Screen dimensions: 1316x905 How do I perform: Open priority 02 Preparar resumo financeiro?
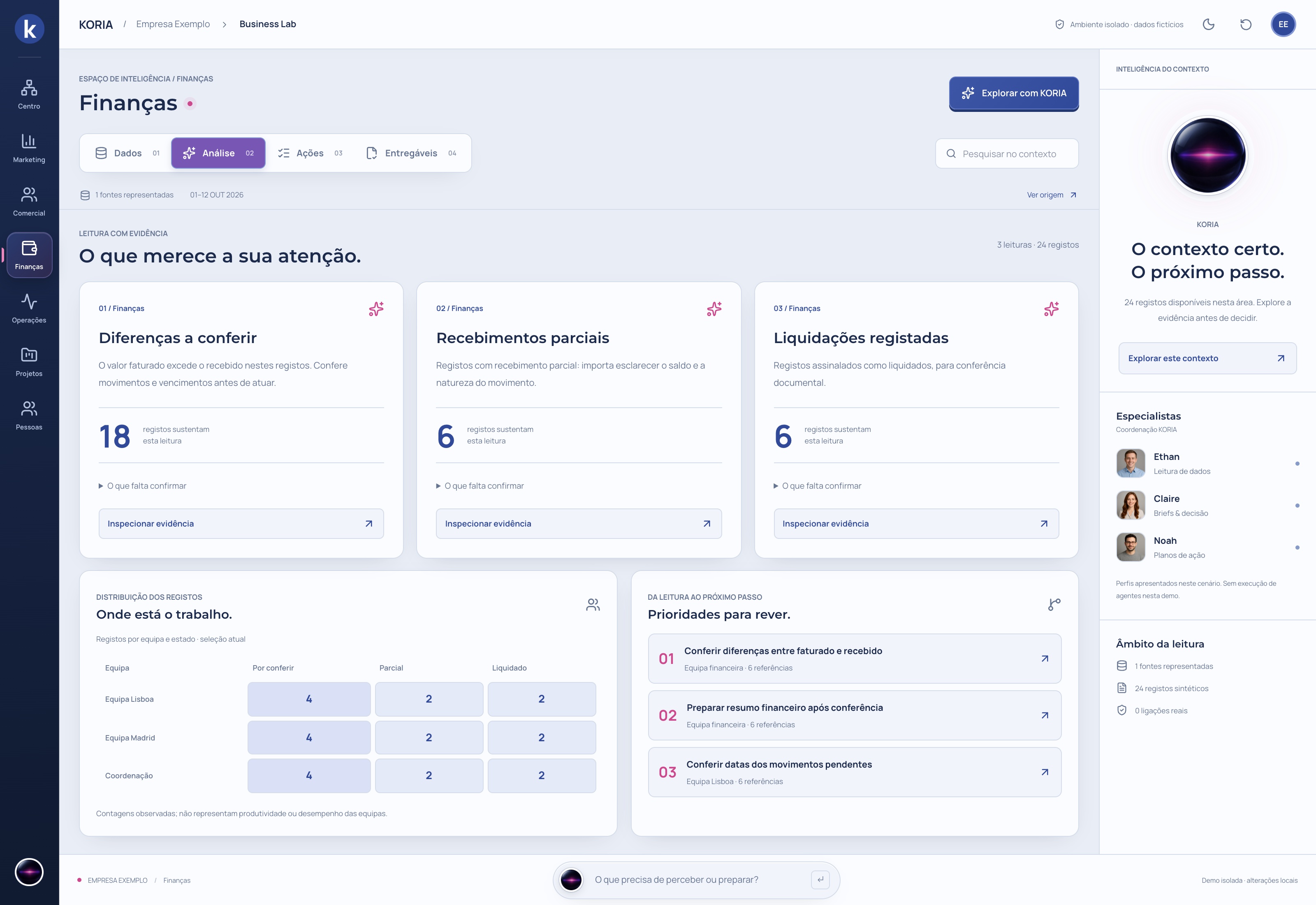[x=855, y=715]
